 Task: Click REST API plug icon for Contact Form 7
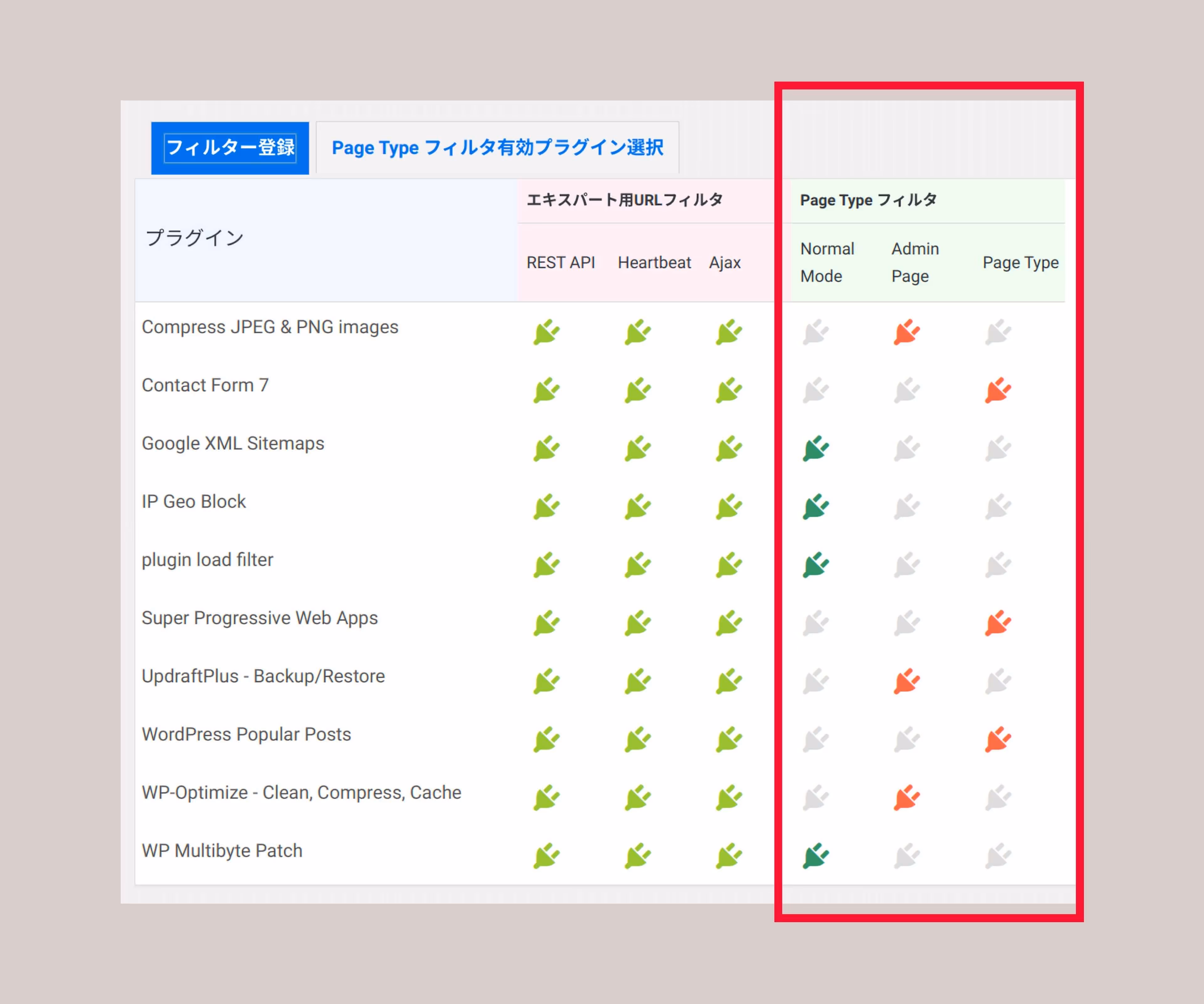pos(546,390)
